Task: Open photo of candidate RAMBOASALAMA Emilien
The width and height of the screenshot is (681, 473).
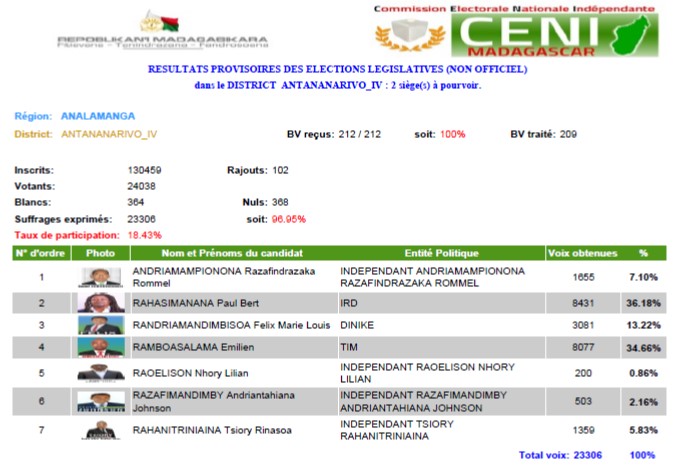Action: coord(101,347)
